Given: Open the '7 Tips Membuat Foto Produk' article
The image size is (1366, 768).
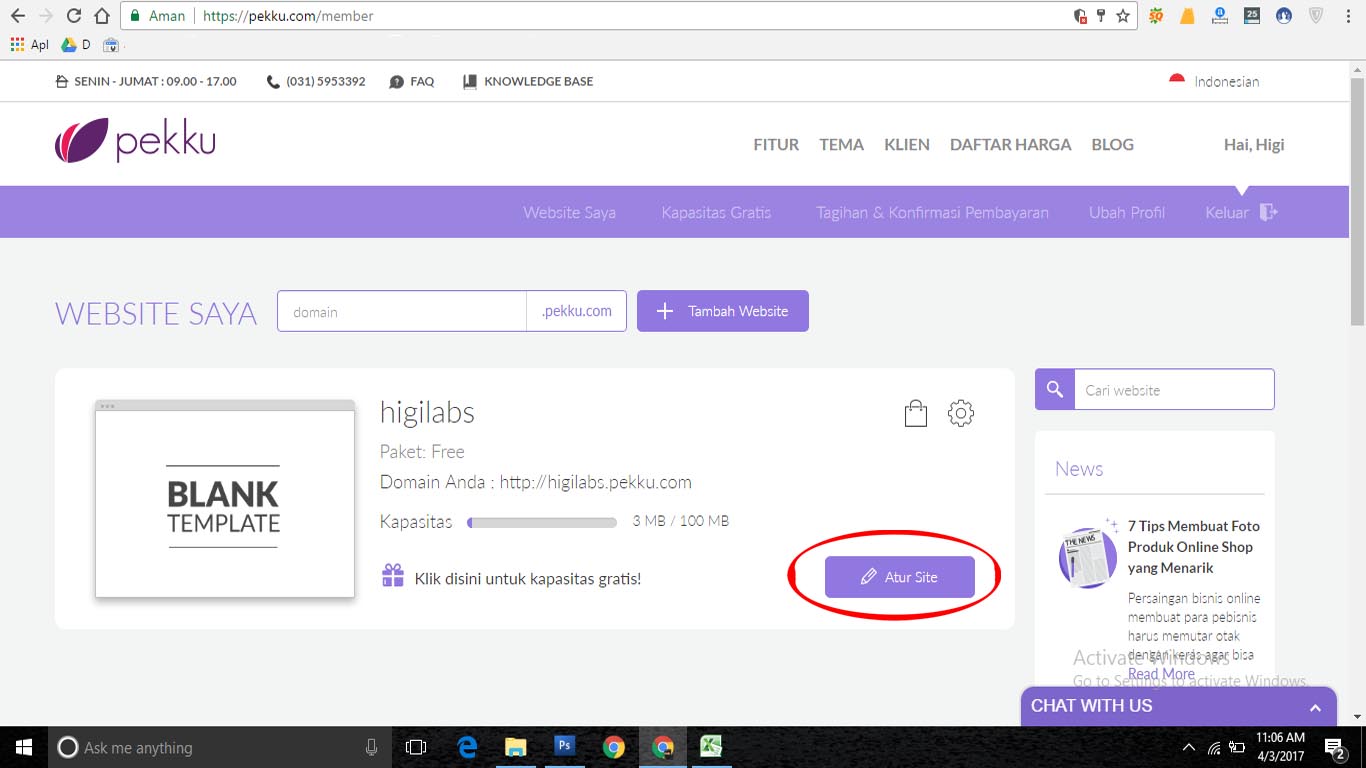Looking at the screenshot, I should (1194, 547).
